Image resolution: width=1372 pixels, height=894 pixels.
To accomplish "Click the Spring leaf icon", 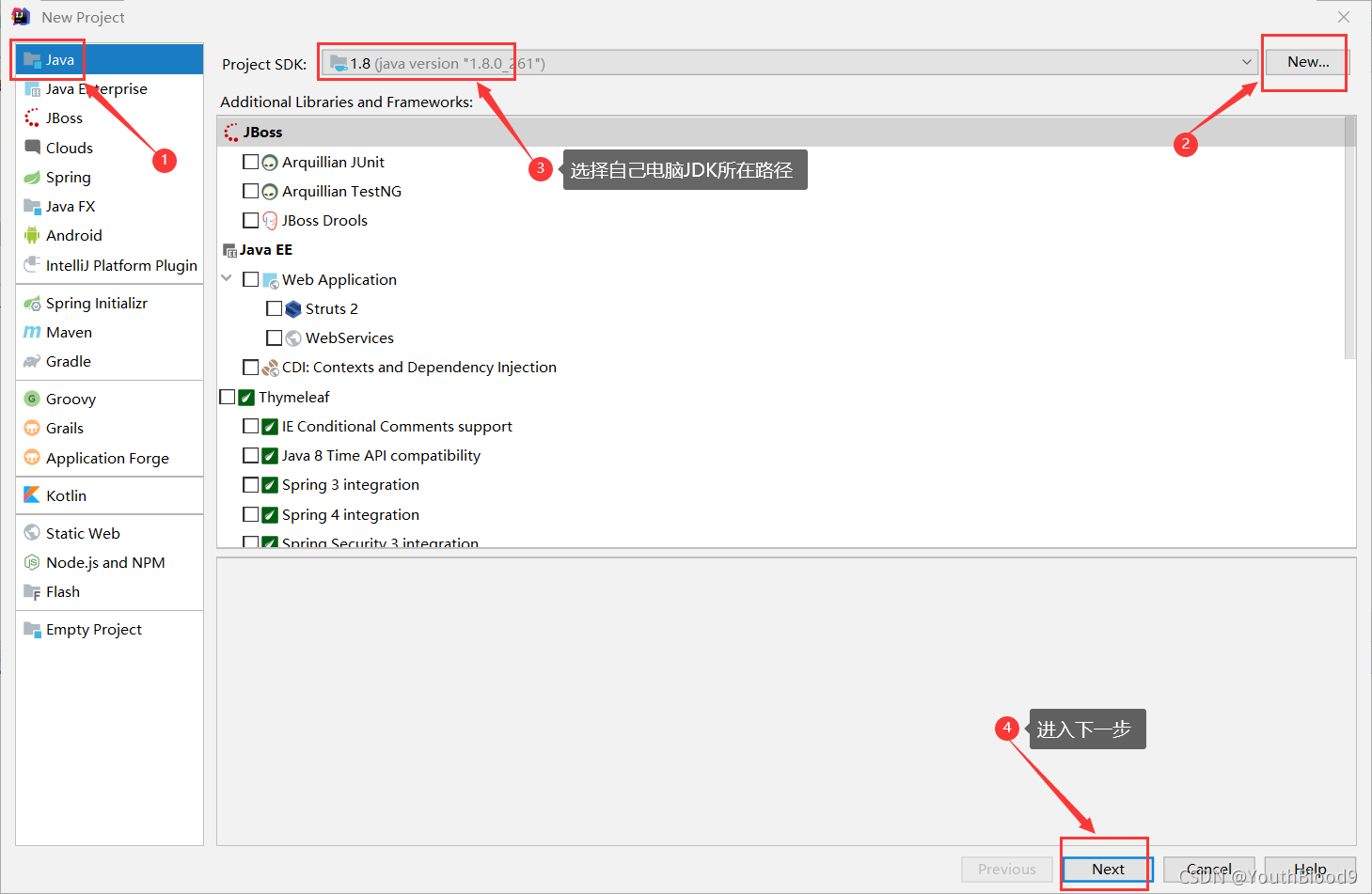I will coord(32,178).
